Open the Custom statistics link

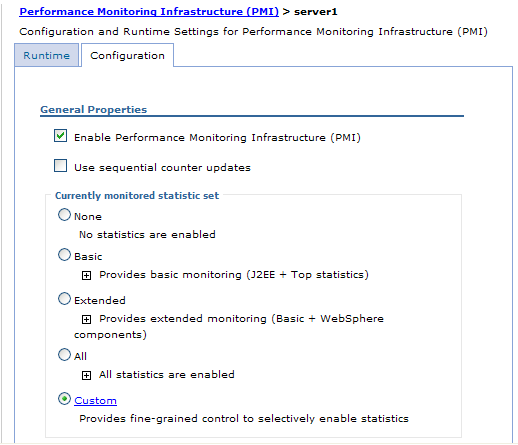click(x=95, y=400)
